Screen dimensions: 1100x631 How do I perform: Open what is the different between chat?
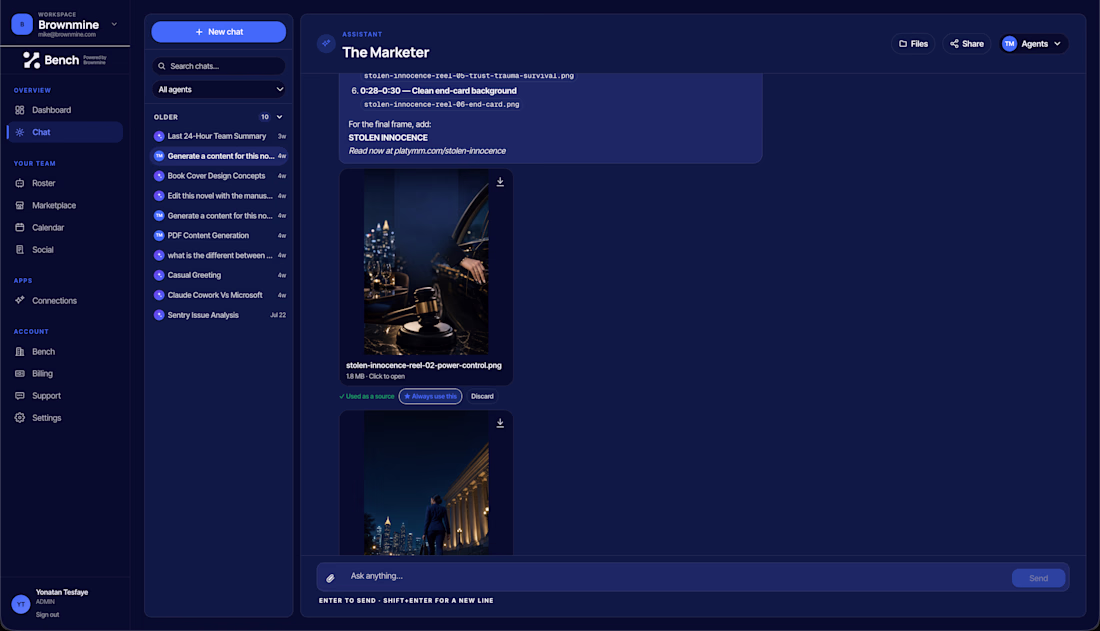219,255
